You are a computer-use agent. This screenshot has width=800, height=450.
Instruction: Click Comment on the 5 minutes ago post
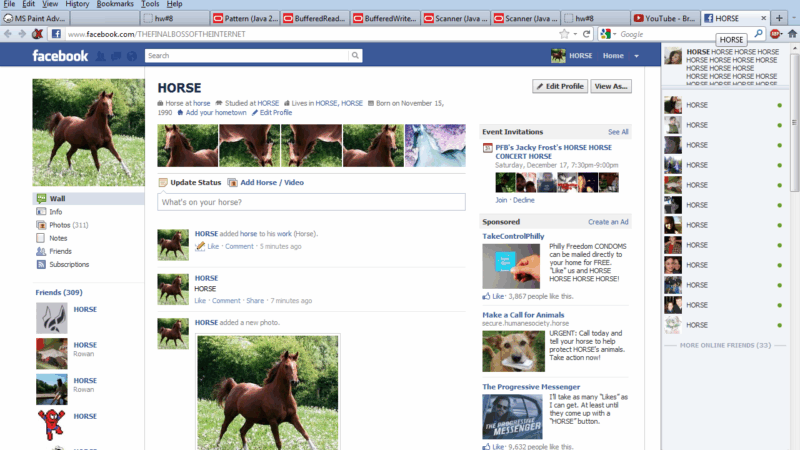tap(239, 246)
